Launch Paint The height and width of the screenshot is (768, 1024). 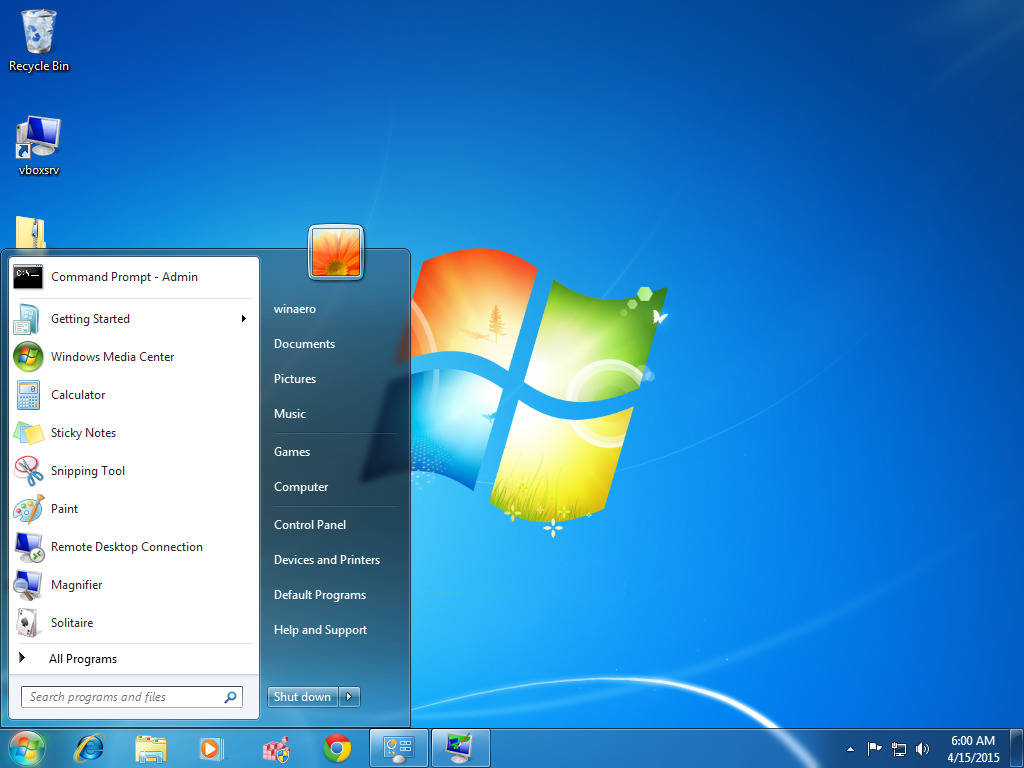click(x=65, y=508)
